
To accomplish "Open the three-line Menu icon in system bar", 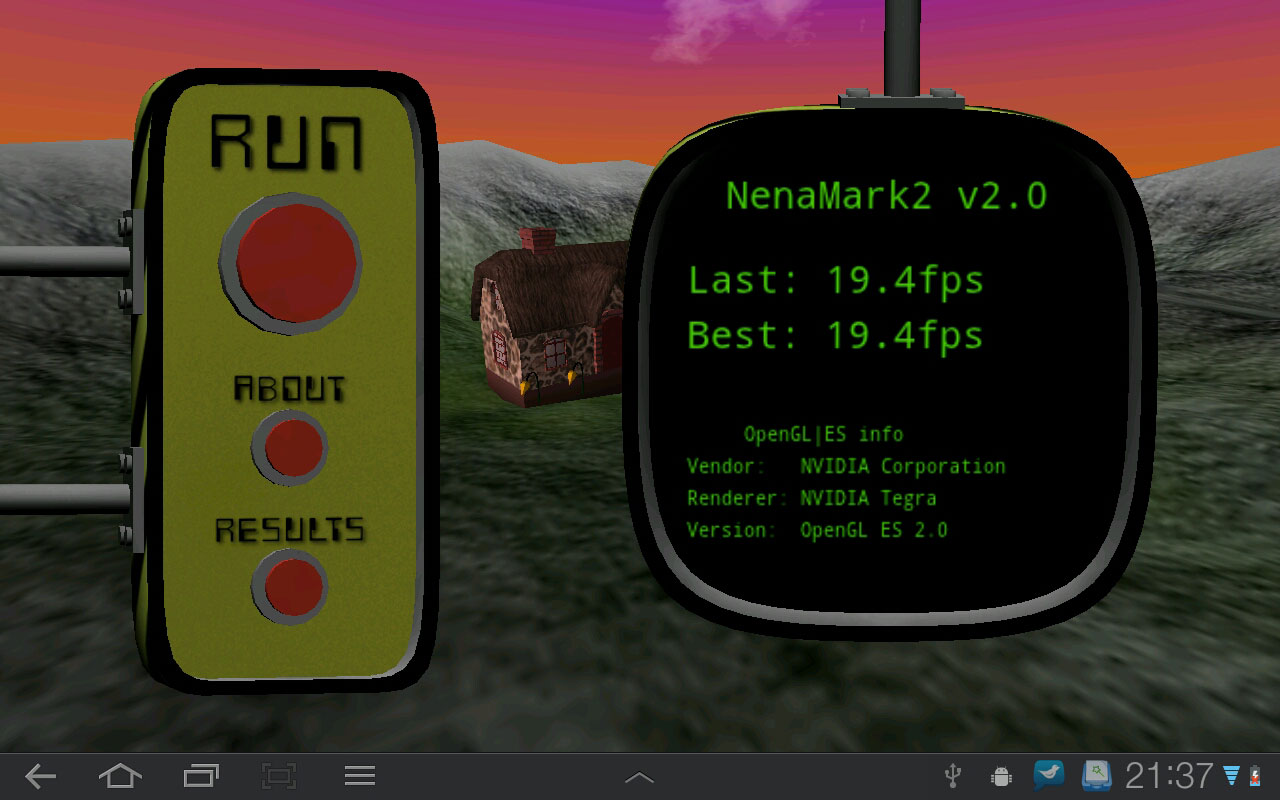I will 360,776.
